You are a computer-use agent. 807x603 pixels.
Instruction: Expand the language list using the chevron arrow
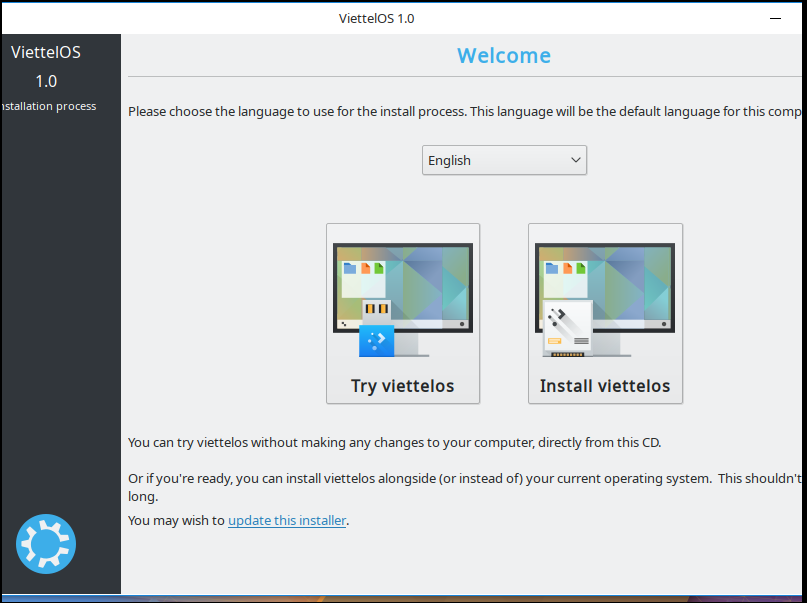pyautogui.click(x=576, y=160)
